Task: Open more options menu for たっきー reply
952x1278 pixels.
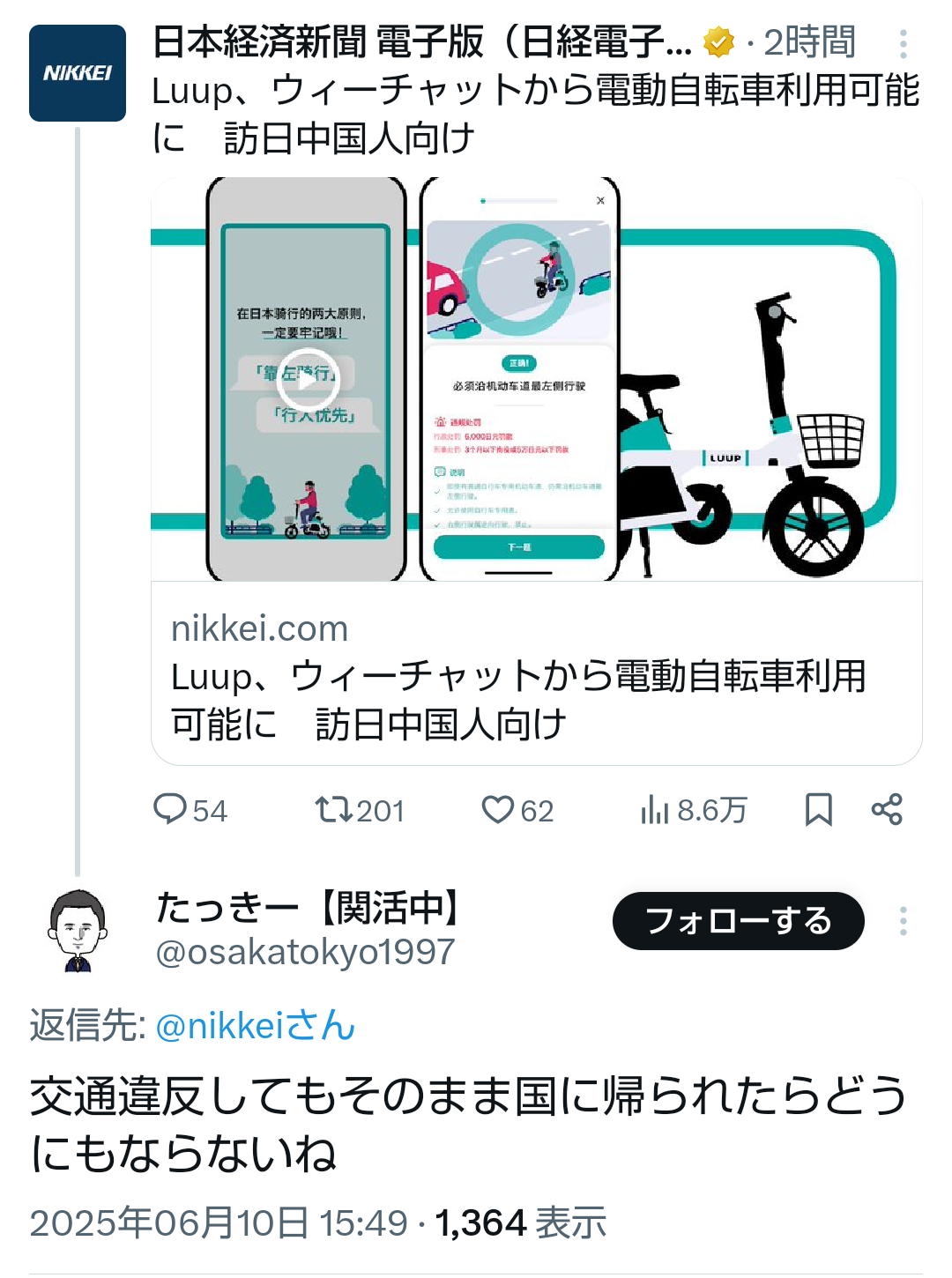Action: tap(904, 921)
